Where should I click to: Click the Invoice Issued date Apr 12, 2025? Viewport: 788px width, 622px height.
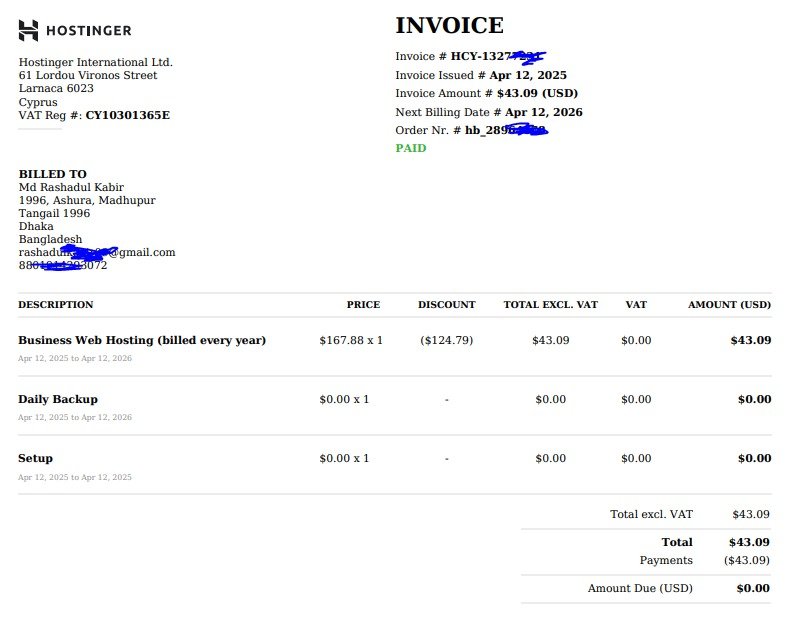pyautogui.click(x=528, y=75)
